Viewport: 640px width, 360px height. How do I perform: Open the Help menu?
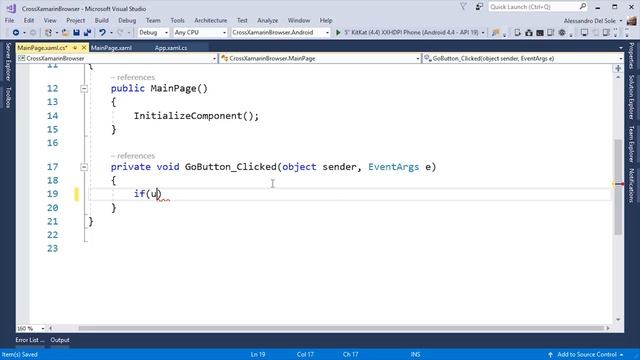[326, 20]
